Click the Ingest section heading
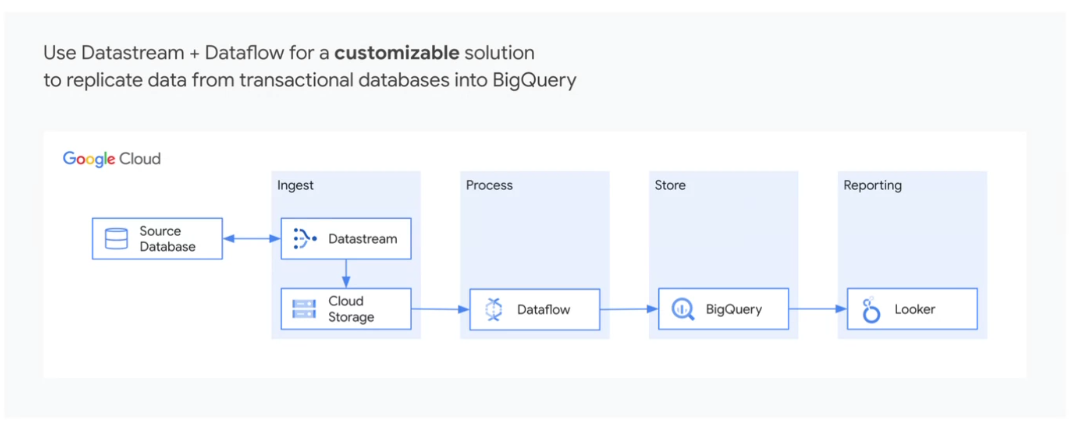Viewport: 1075px width, 433px height. click(x=294, y=186)
